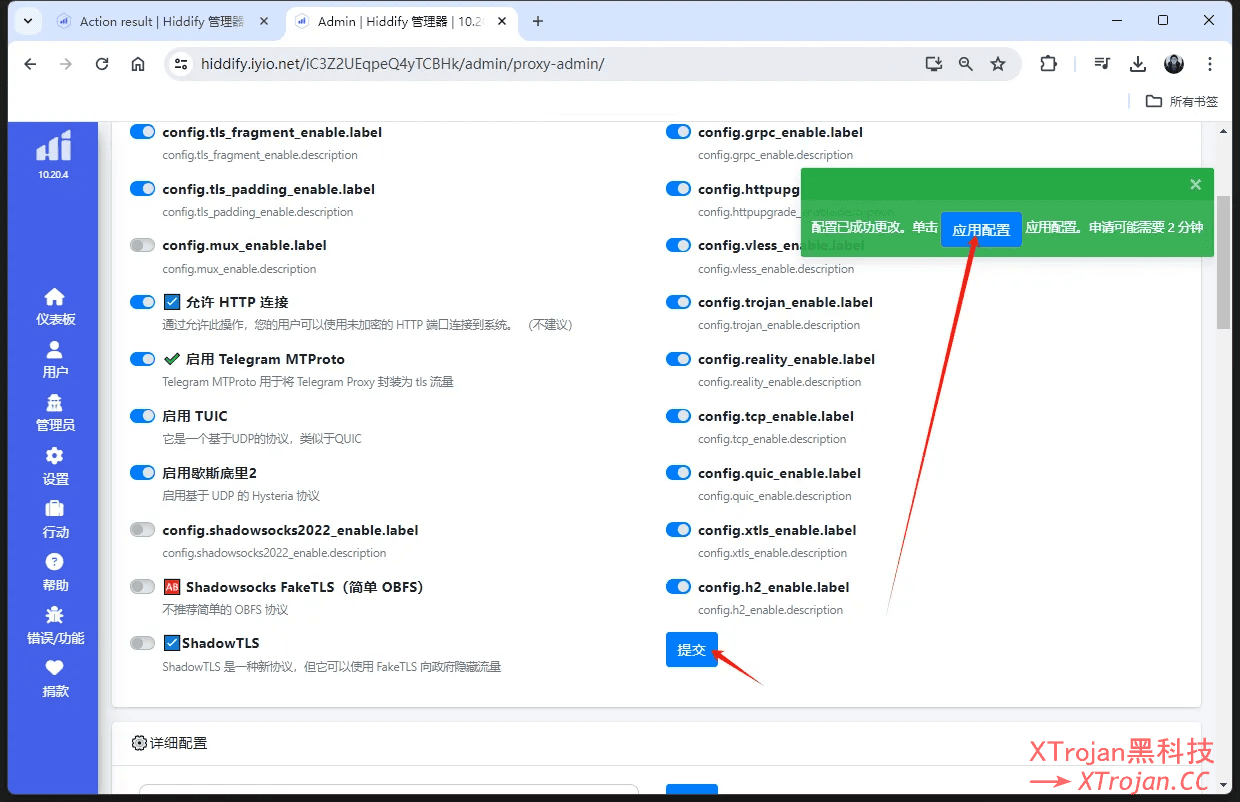The image size is (1240, 802).
Task: Click the 应用配置 apply config button
Action: coord(981,229)
